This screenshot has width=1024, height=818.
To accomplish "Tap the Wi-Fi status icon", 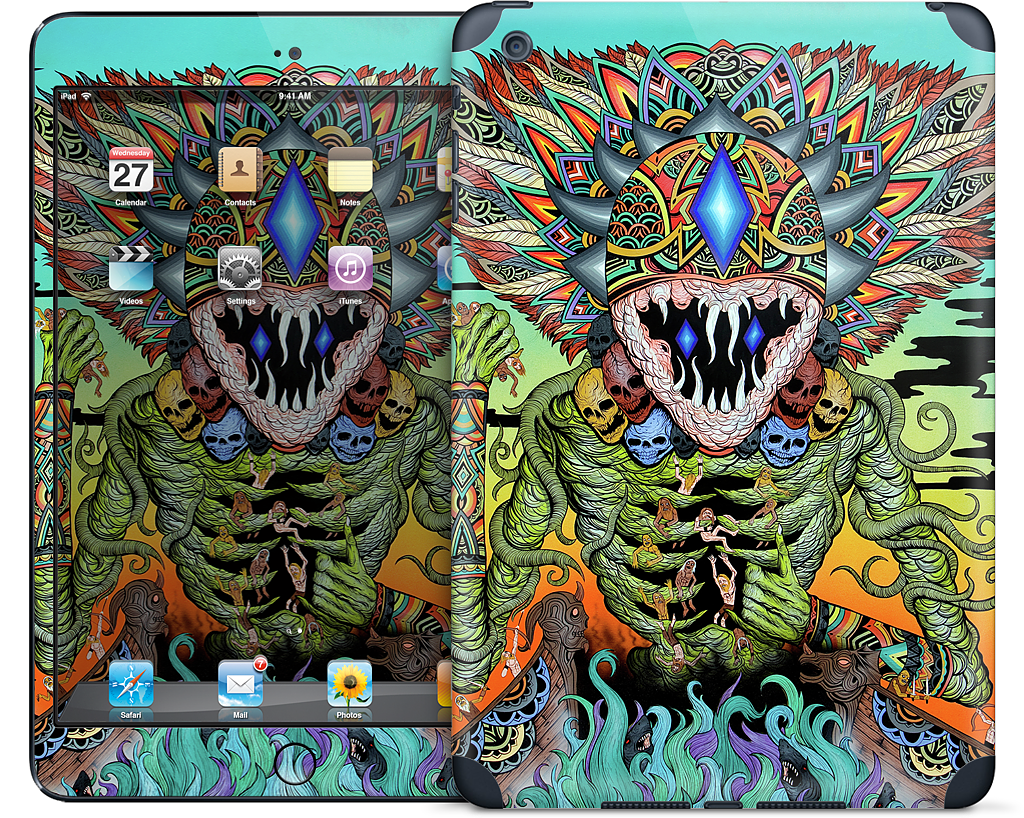I will (86, 96).
